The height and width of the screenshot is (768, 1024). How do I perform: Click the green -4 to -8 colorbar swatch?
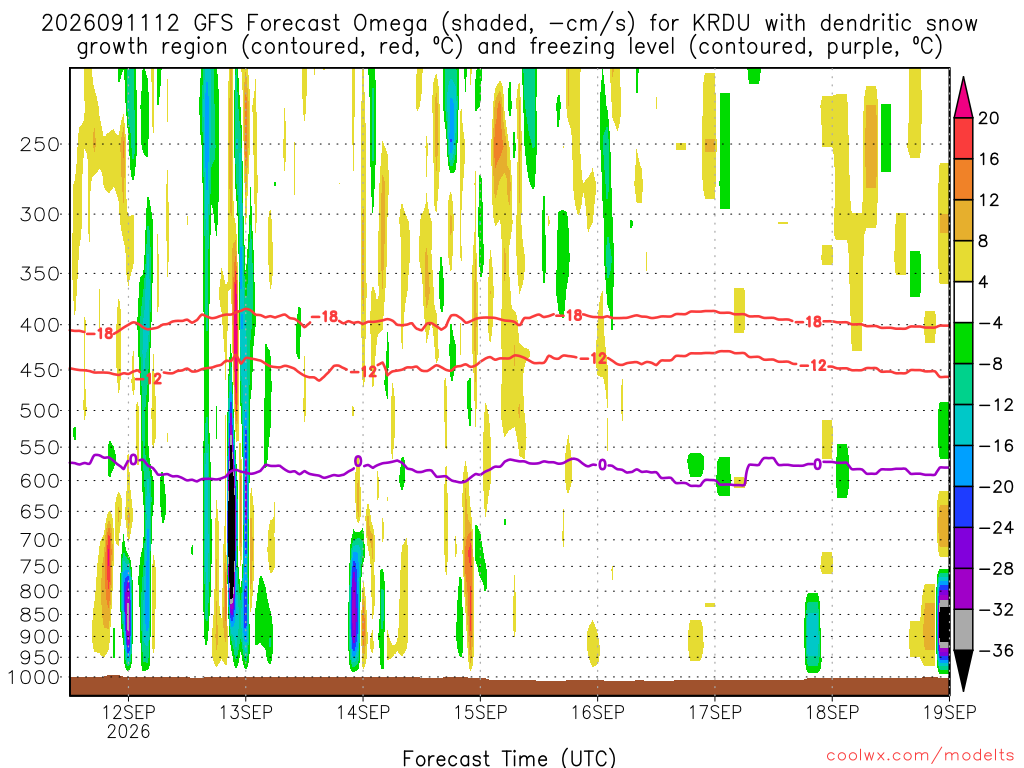click(963, 344)
